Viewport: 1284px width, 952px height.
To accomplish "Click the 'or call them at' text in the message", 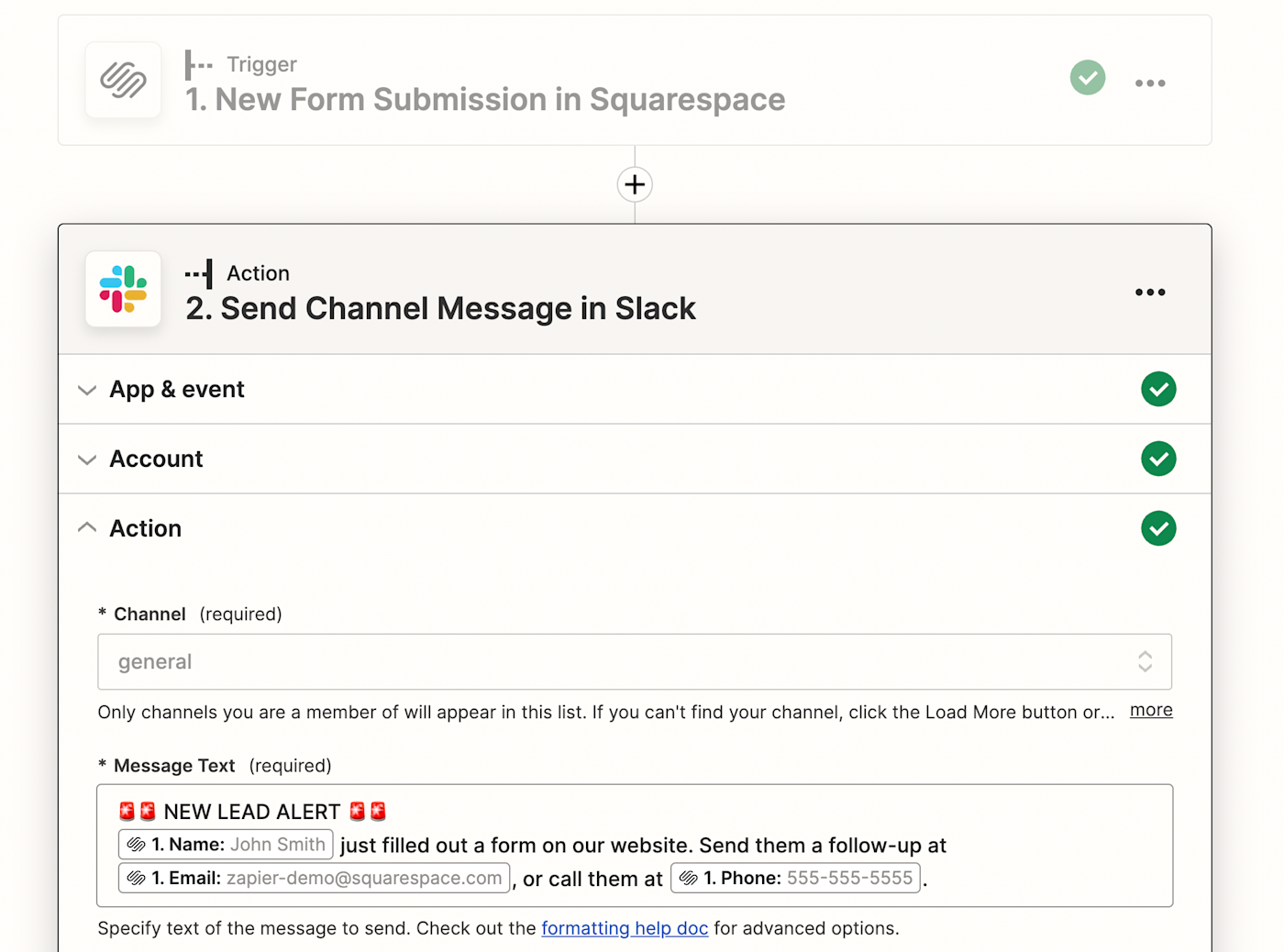I will [x=592, y=879].
